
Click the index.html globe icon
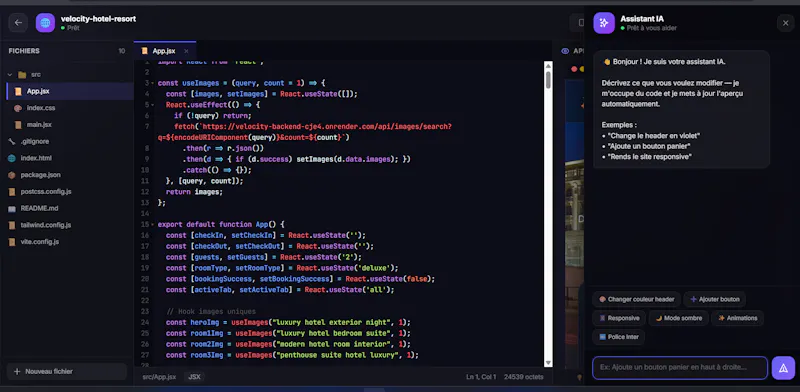12,158
